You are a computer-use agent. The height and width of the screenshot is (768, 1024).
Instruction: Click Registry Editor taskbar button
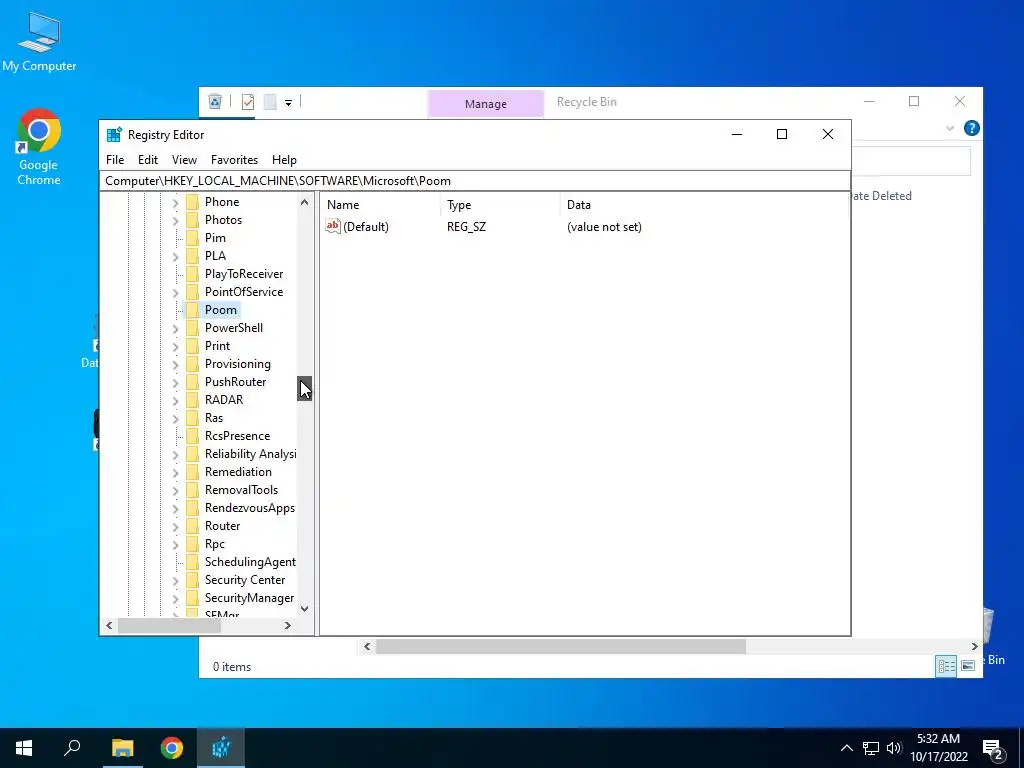[x=221, y=748]
